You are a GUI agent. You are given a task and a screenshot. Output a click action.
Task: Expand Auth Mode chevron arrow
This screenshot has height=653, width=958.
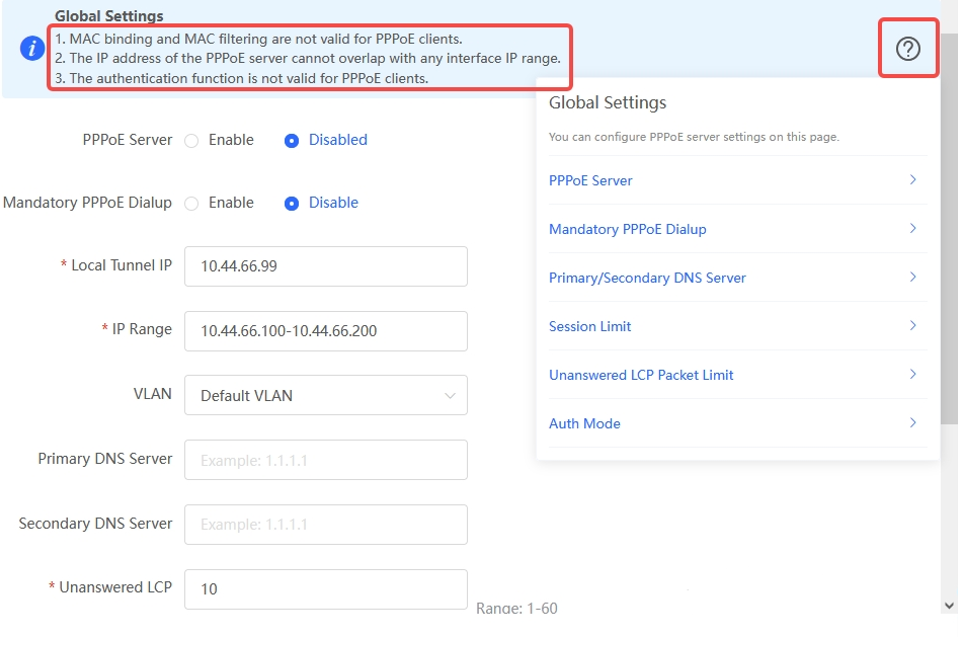coord(912,423)
